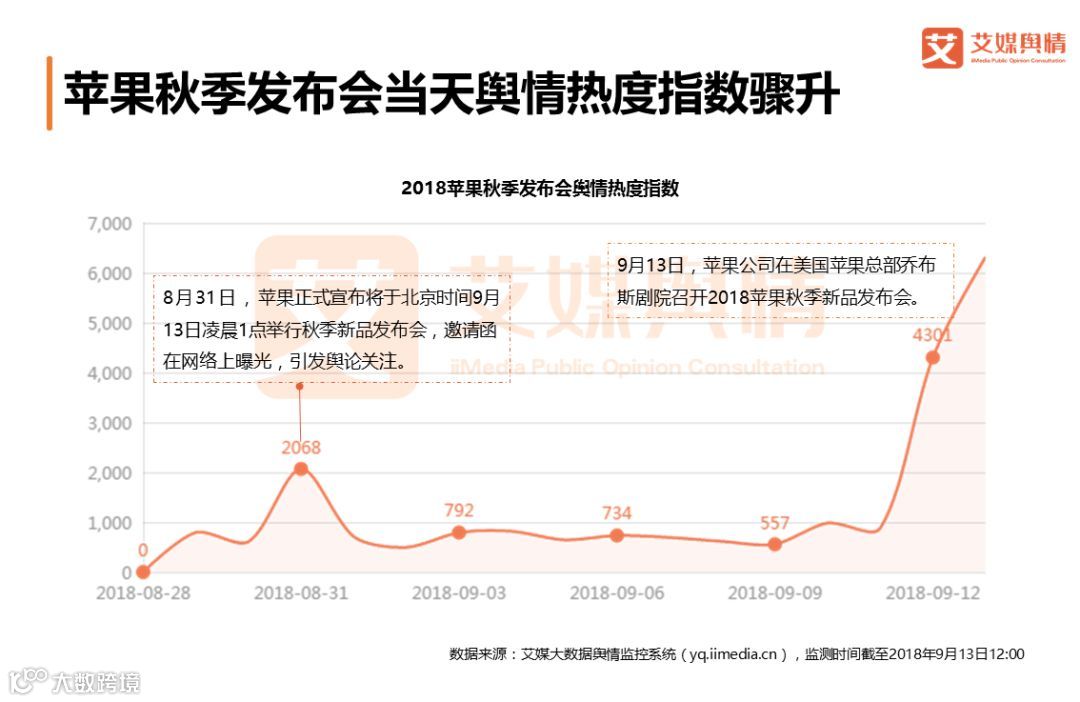Viewport: 1080px width, 702px height.
Task: Click the starting data point labeled 0
Action: click(143, 572)
